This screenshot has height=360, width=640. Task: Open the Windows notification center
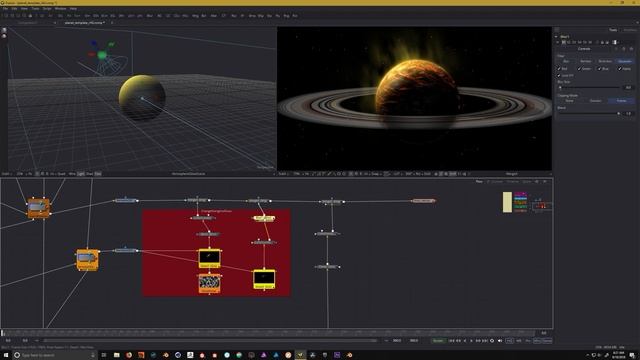click(632, 355)
